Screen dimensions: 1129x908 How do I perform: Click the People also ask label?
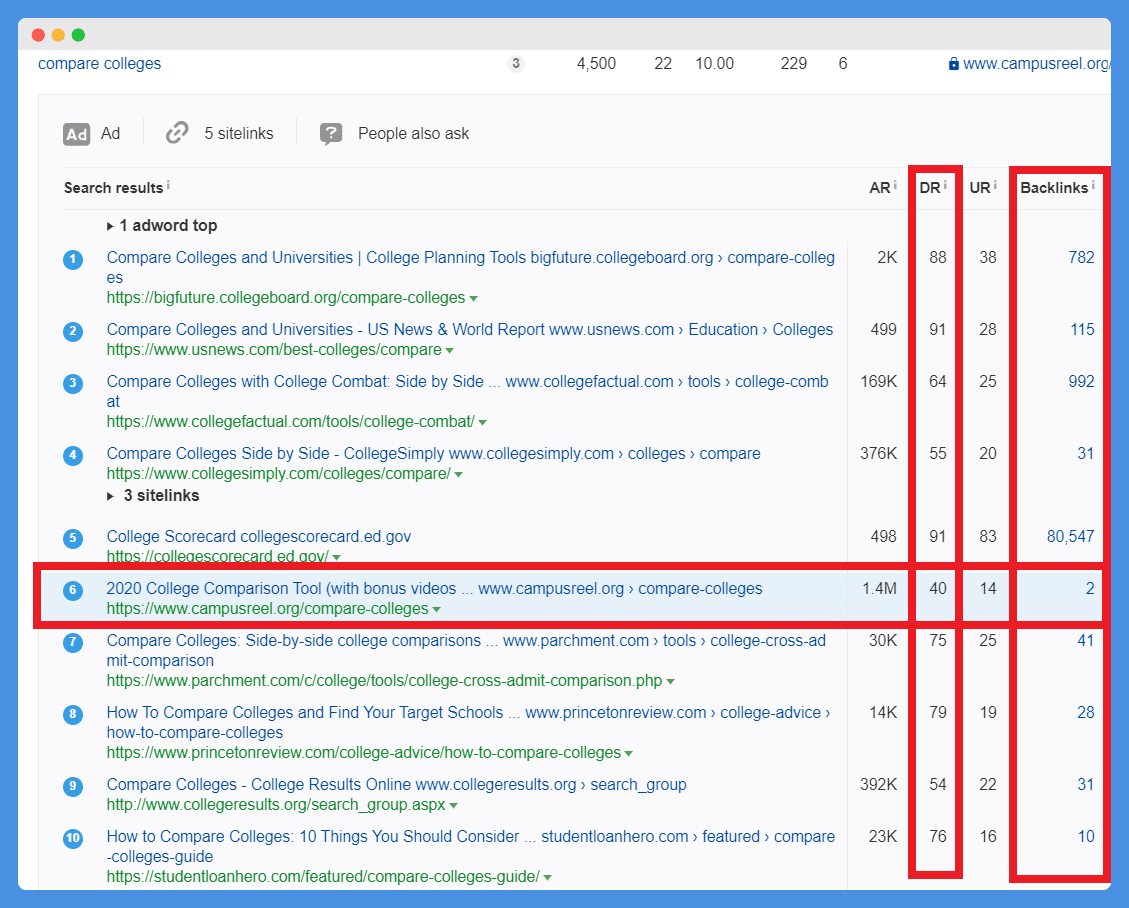click(413, 133)
